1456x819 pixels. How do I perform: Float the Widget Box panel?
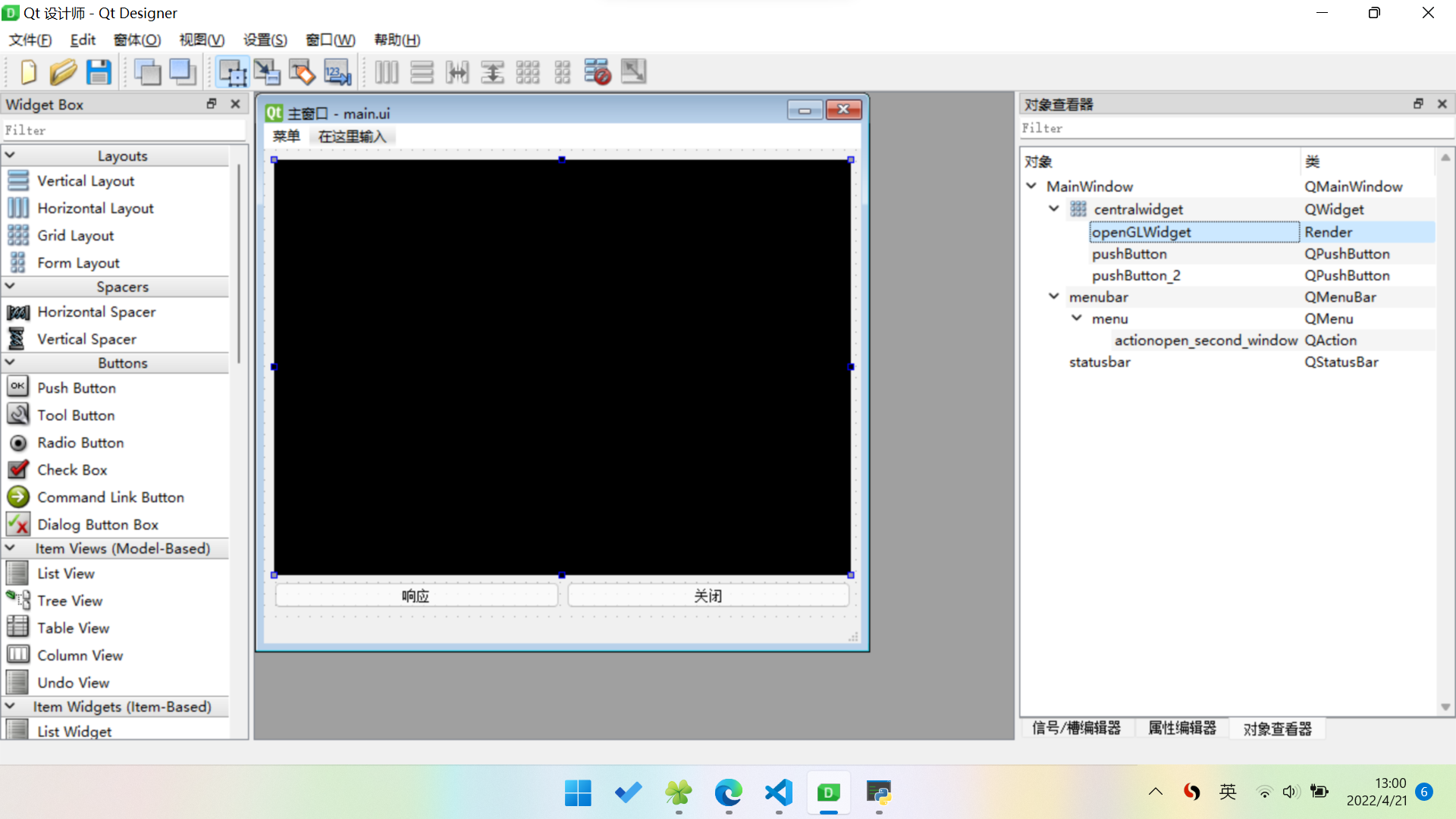tap(212, 104)
